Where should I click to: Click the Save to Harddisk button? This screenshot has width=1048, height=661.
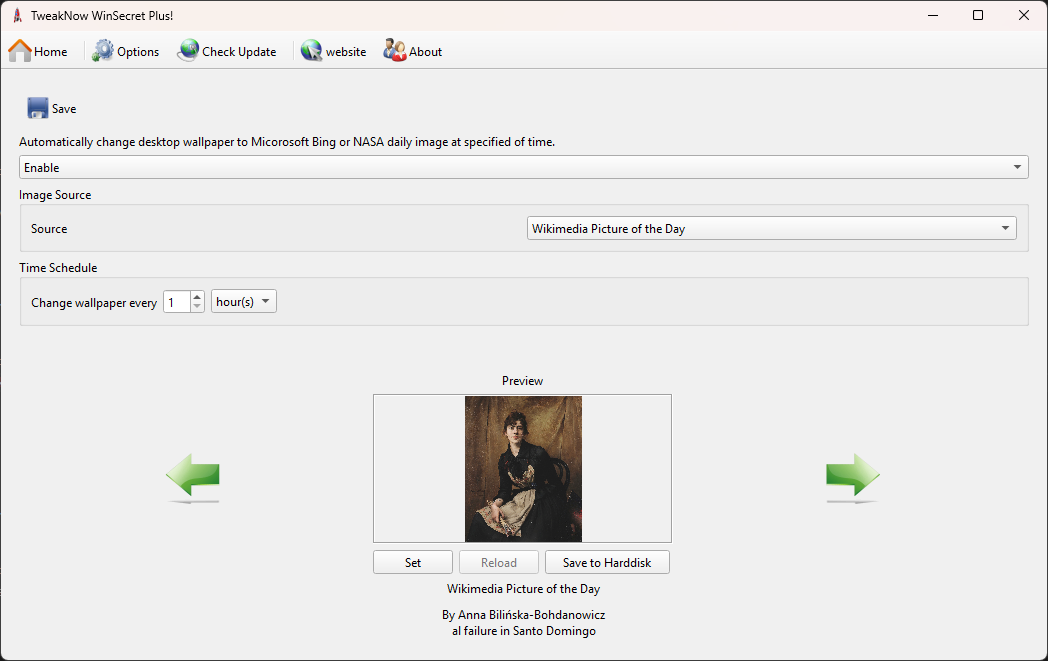coord(607,563)
